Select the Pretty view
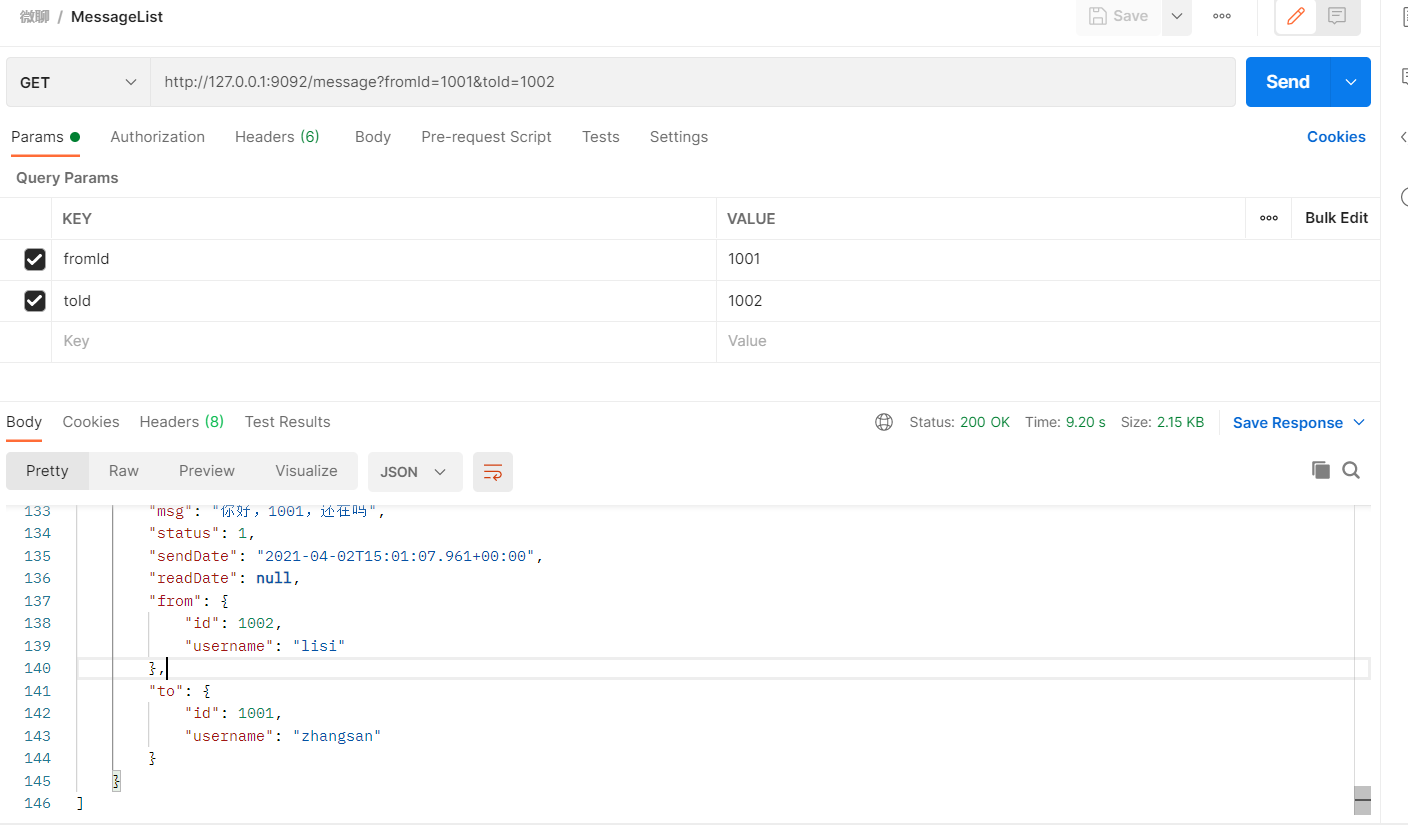1408x826 pixels. tap(47, 471)
